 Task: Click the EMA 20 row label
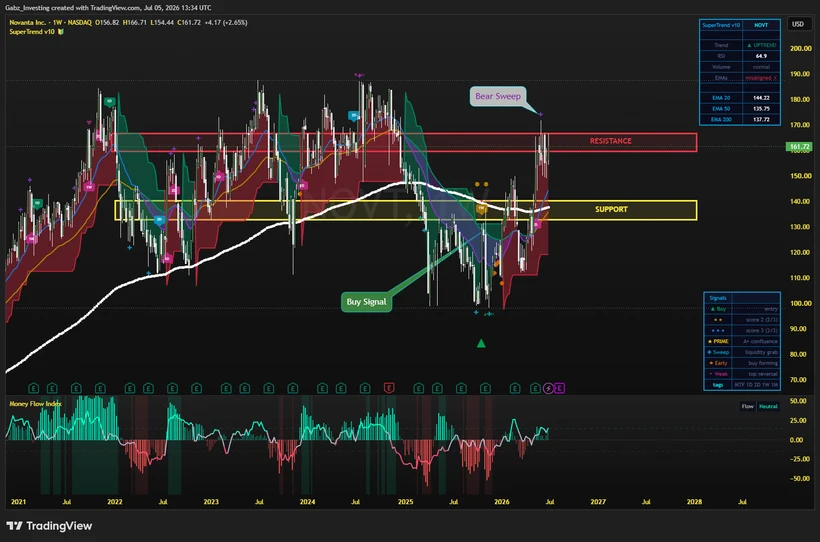point(721,98)
